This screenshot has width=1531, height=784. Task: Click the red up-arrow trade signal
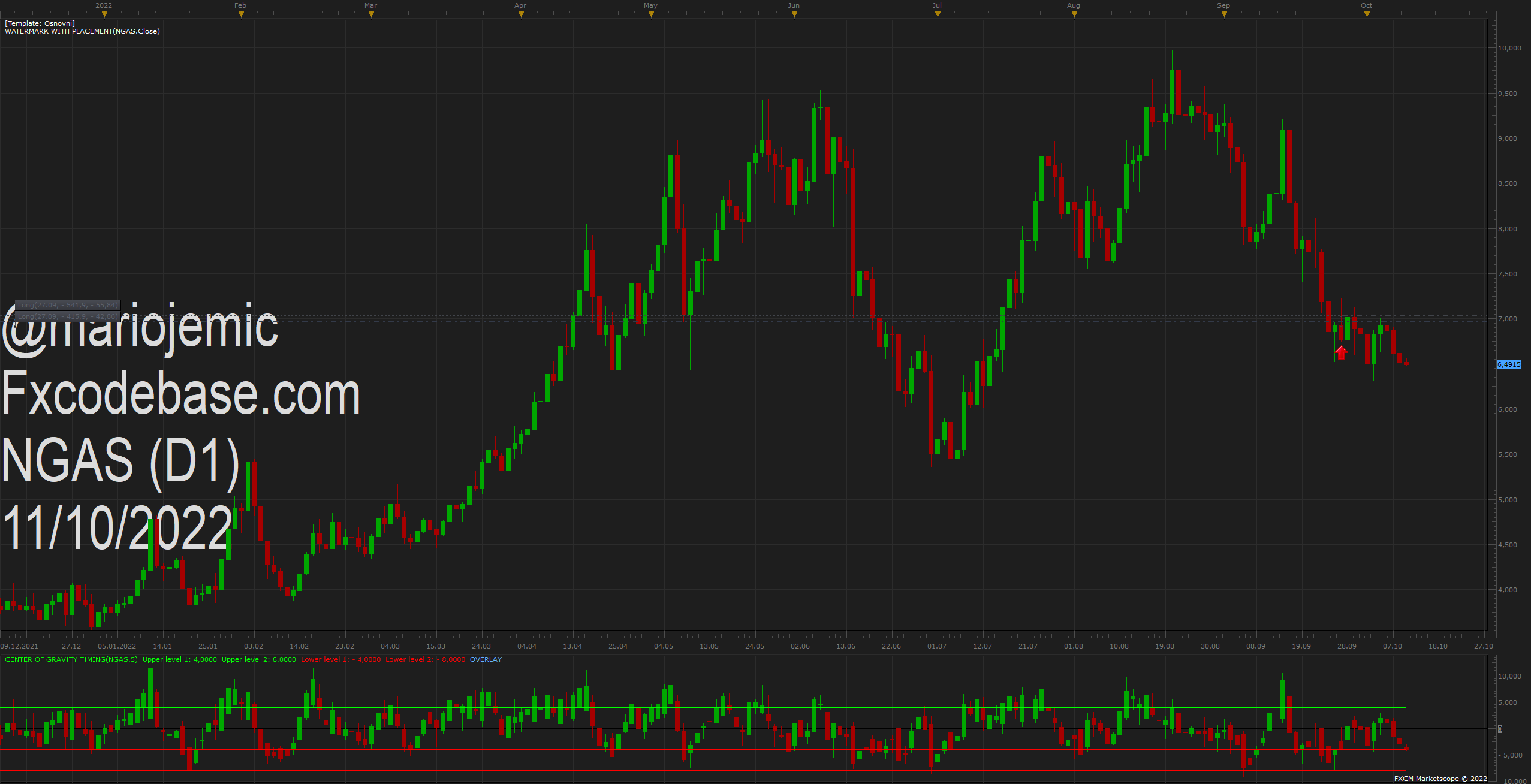1341,352
